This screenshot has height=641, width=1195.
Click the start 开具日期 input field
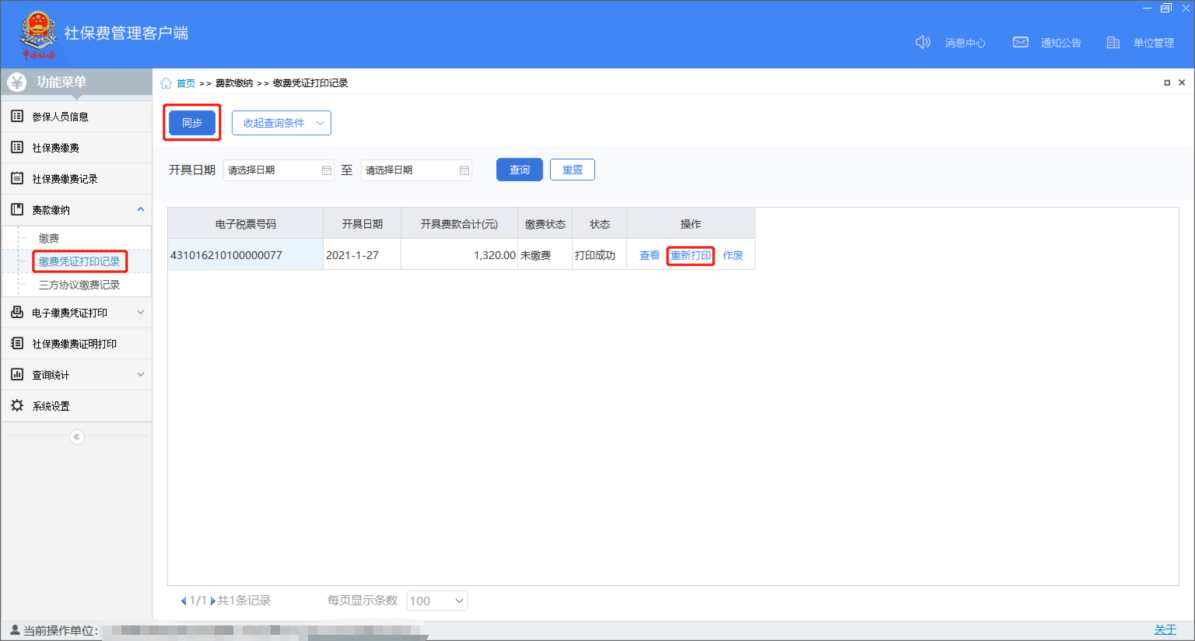(270, 170)
